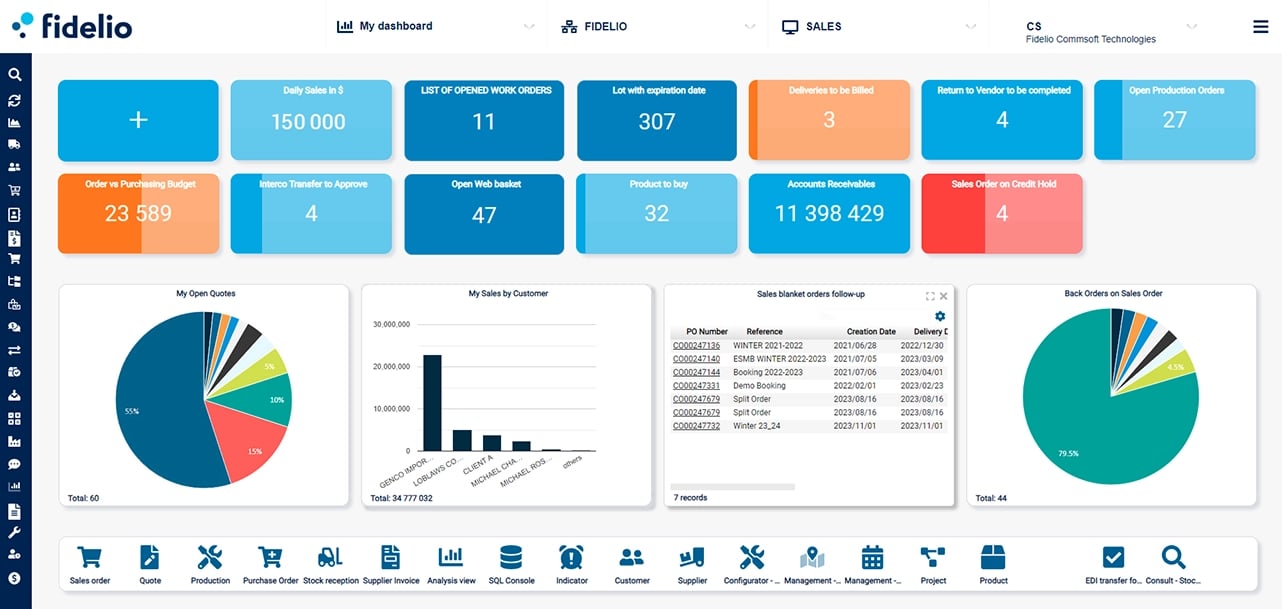Open Interco Transfer to Approve tile
Viewport: 1282px width, 609px height.
(x=311, y=214)
